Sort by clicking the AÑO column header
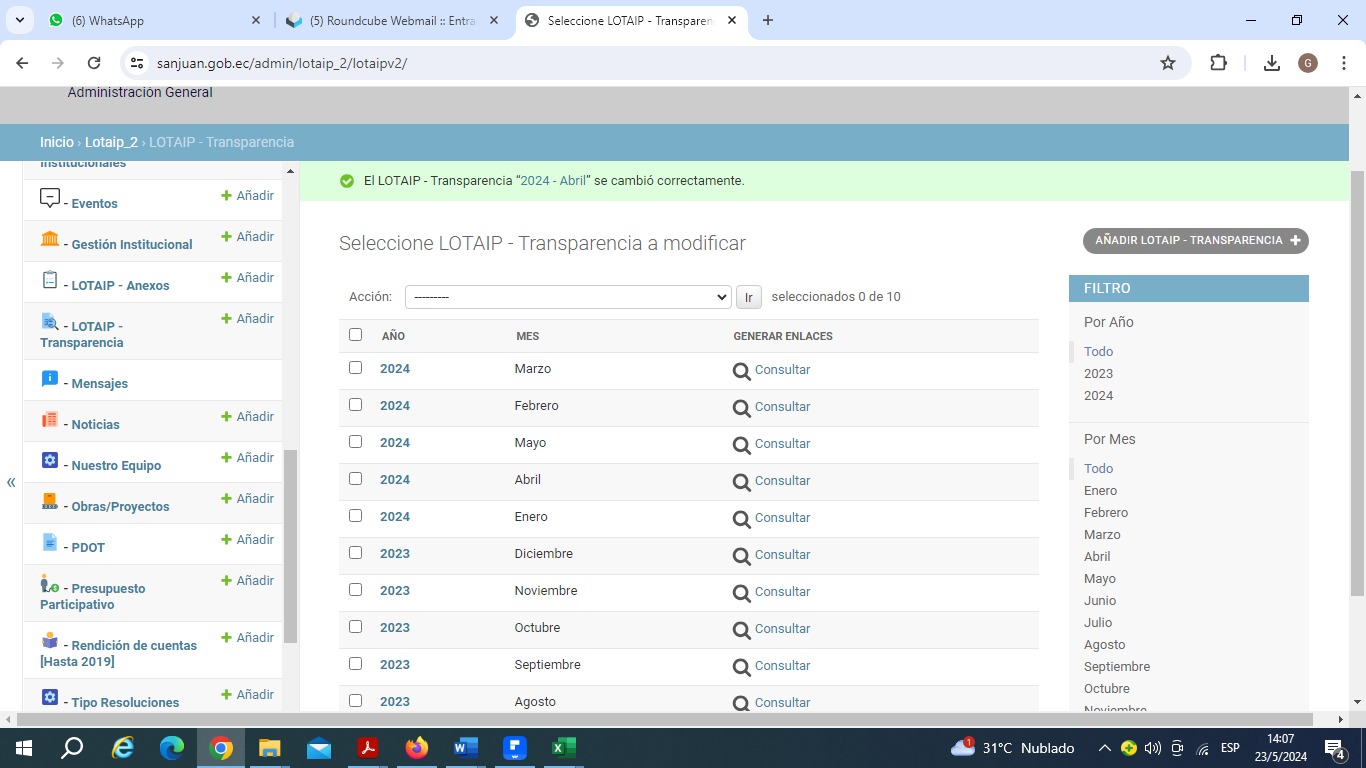The image size is (1366, 768). [x=393, y=336]
